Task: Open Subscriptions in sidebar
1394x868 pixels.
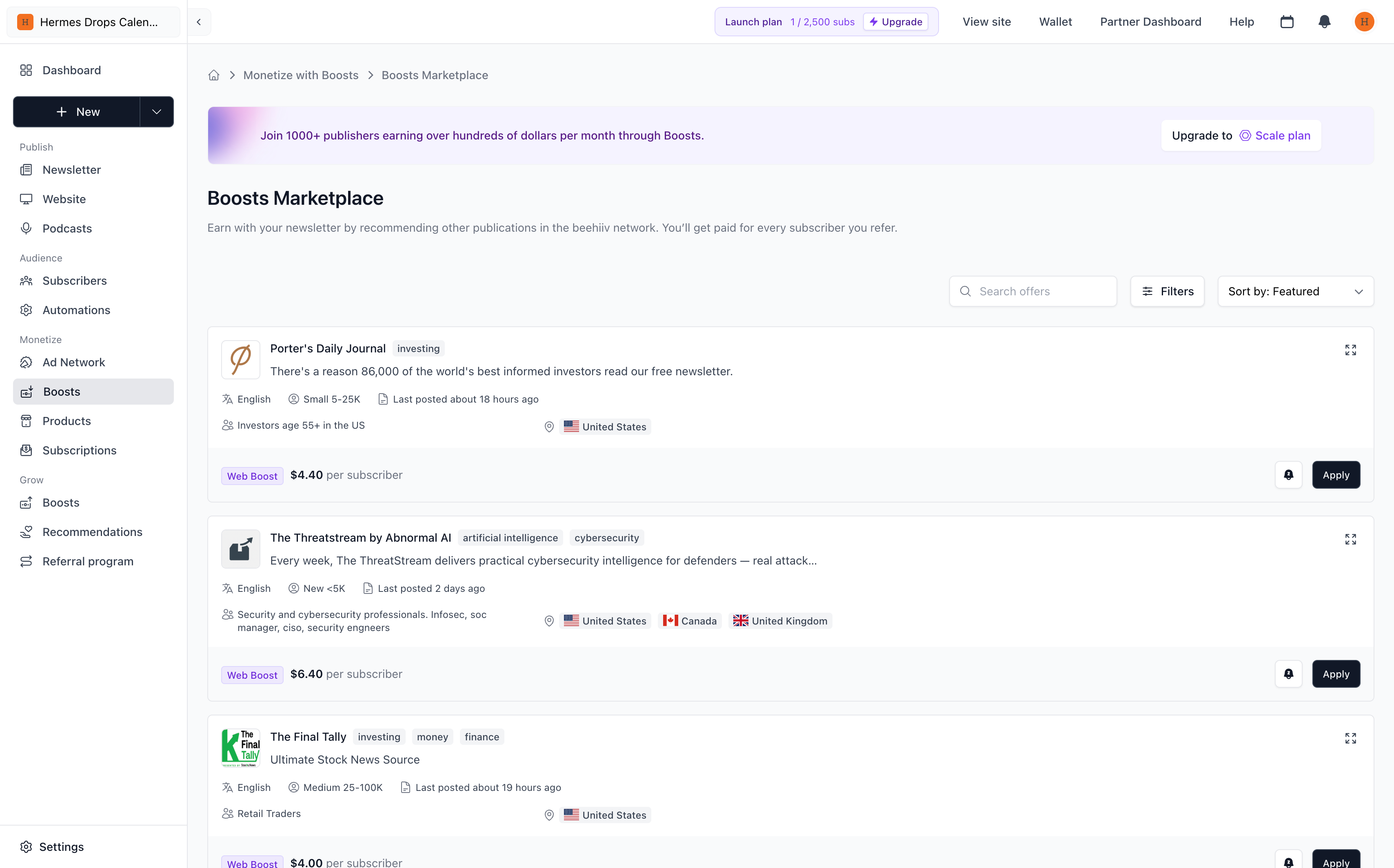Action: click(x=93, y=450)
